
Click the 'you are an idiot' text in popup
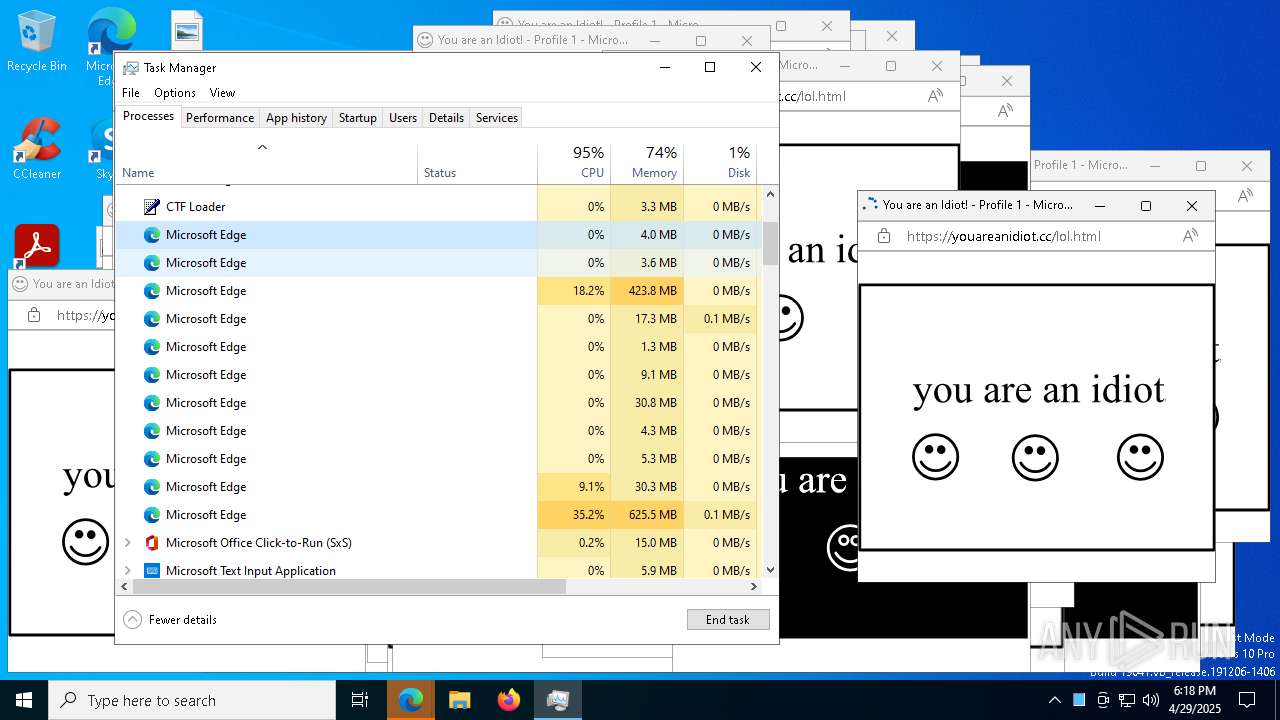(x=1038, y=389)
